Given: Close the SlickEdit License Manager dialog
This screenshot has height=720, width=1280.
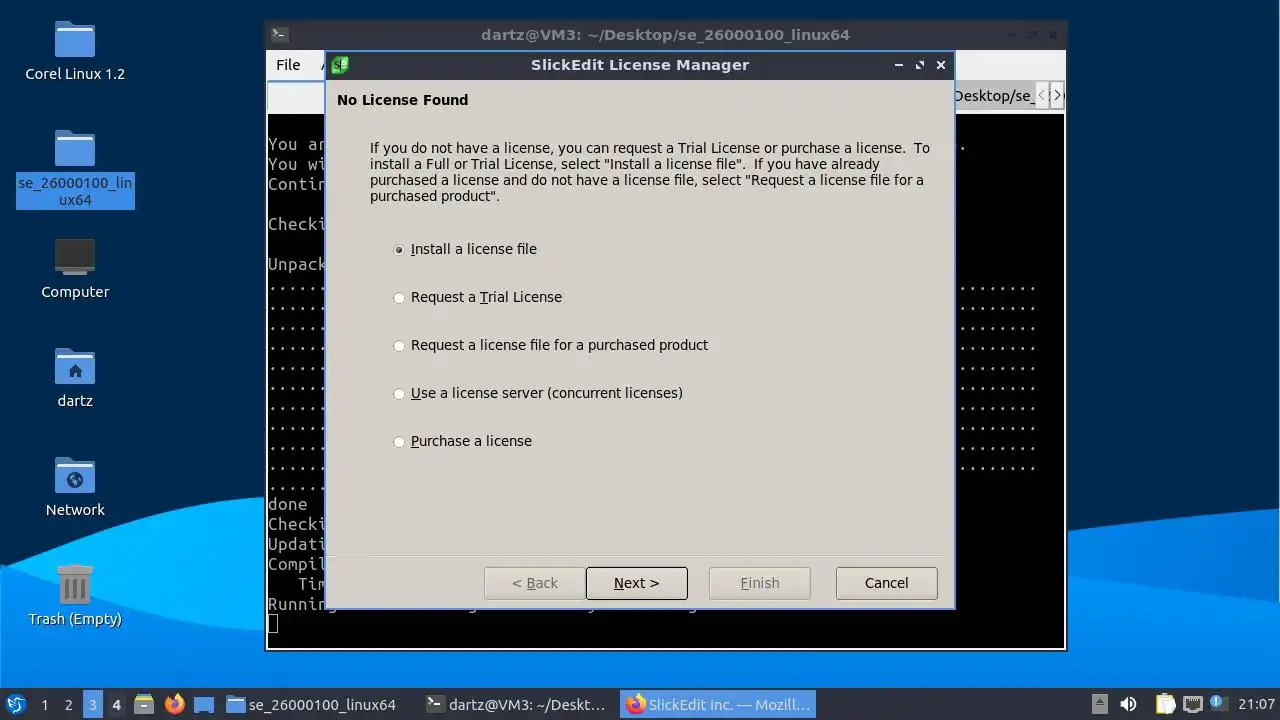Looking at the screenshot, I should click(x=941, y=65).
